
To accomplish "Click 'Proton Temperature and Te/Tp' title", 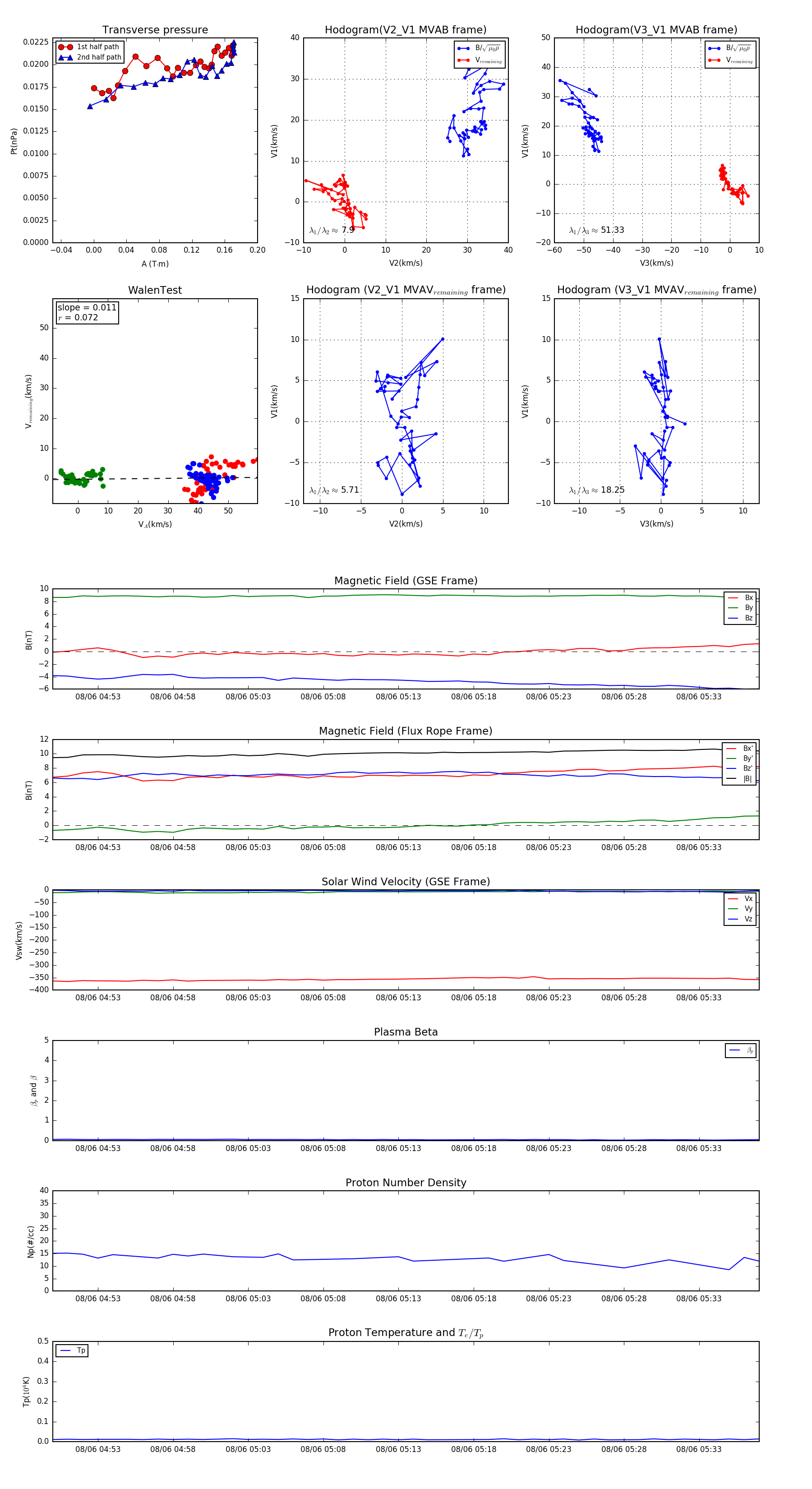I will [406, 1333].
